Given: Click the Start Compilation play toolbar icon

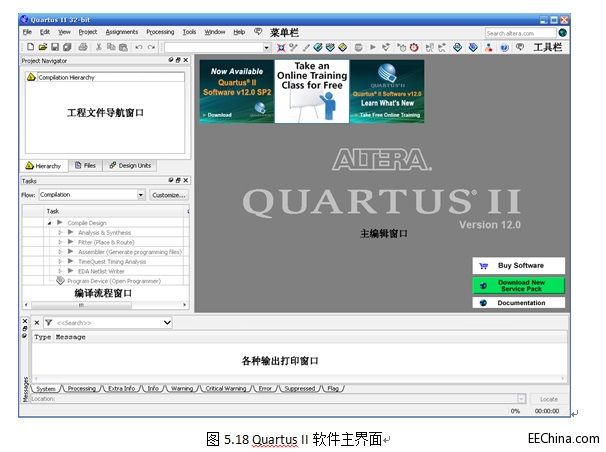Looking at the screenshot, I should [x=373, y=47].
